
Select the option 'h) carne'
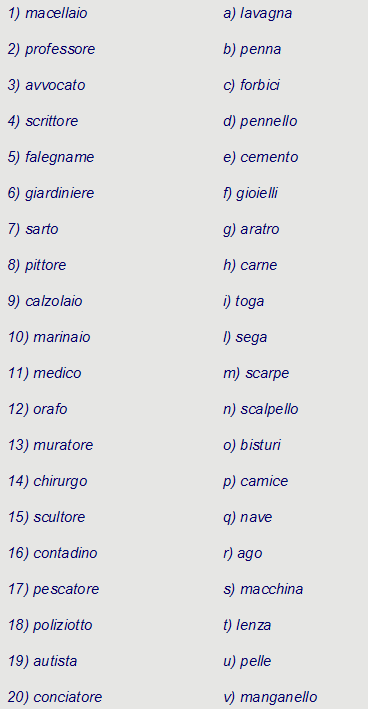[x=249, y=265]
